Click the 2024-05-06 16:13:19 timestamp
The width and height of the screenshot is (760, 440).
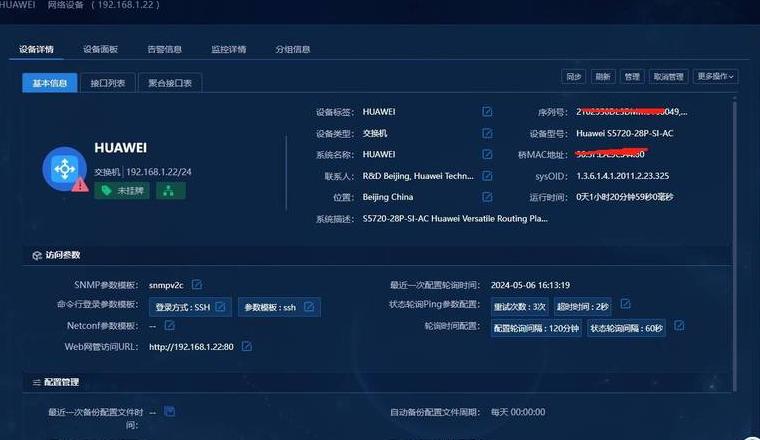coord(530,285)
